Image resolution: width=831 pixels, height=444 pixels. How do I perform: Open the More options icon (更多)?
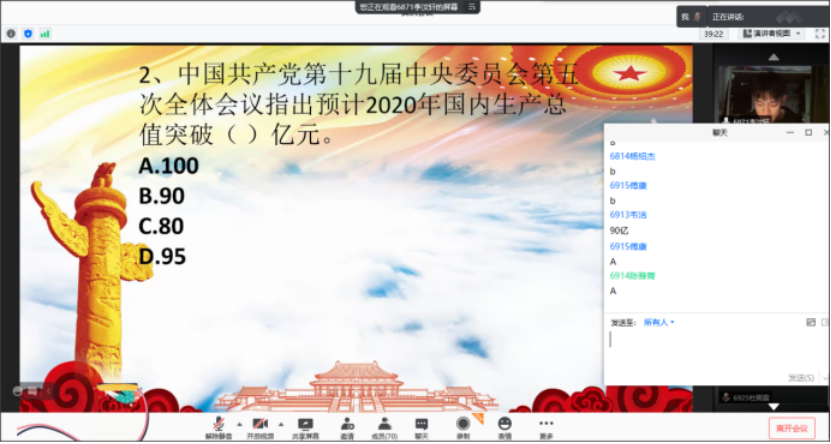pyautogui.click(x=546, y=425)
